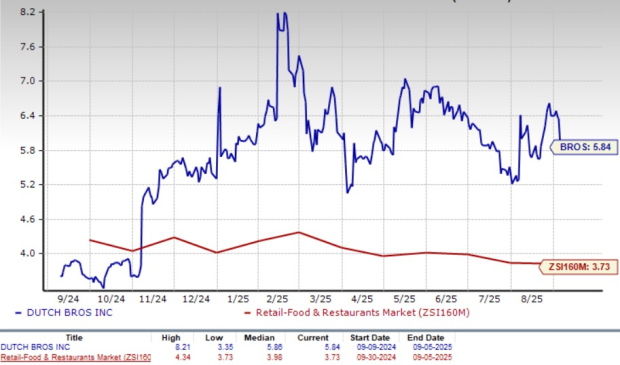Select the DUTCH BROS INC legend entry
This screenshot has width=620, height=365.
click(64, 313)
